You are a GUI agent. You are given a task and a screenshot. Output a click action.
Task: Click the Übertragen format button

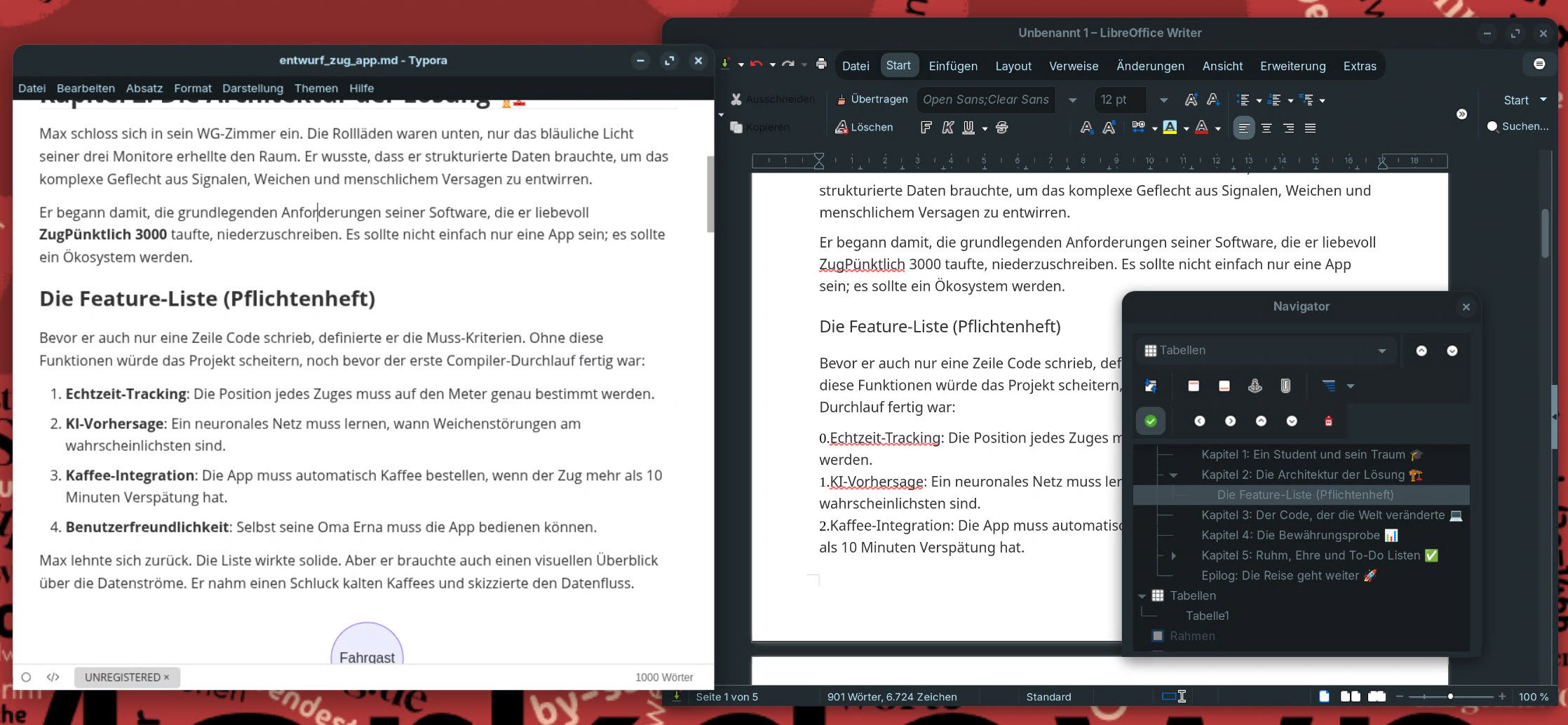[872, 100]
